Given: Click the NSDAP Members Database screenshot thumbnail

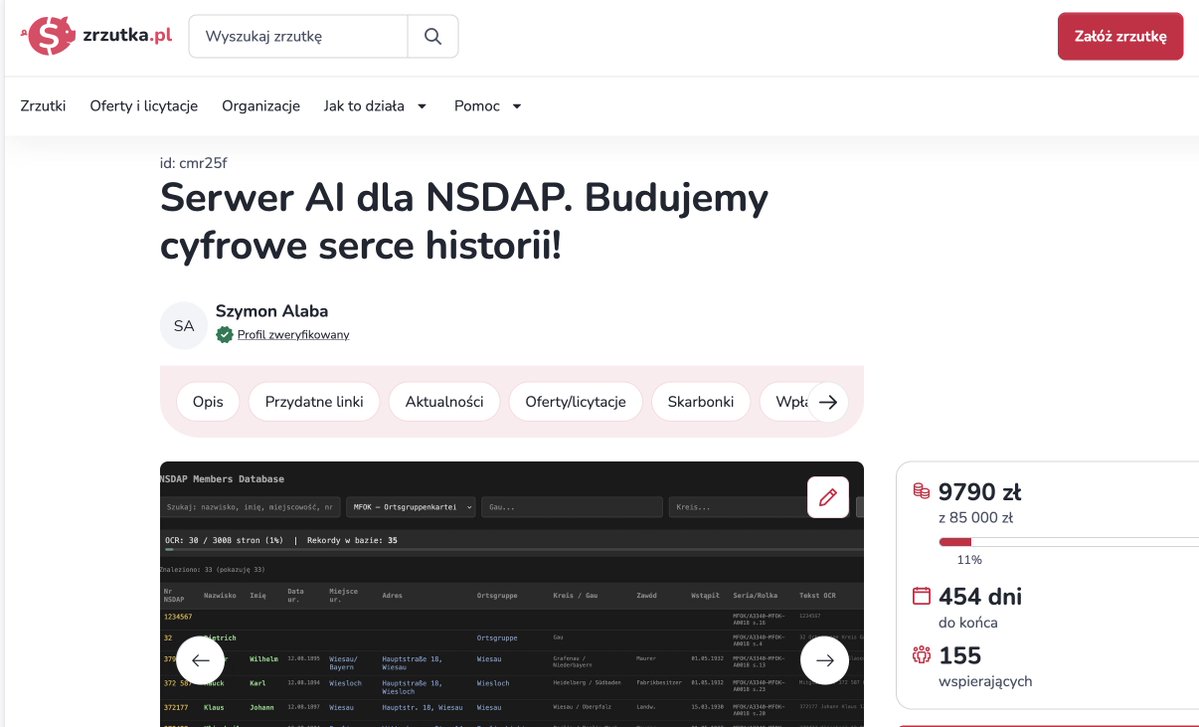Looking at the screenshot, I should [512, 594].
